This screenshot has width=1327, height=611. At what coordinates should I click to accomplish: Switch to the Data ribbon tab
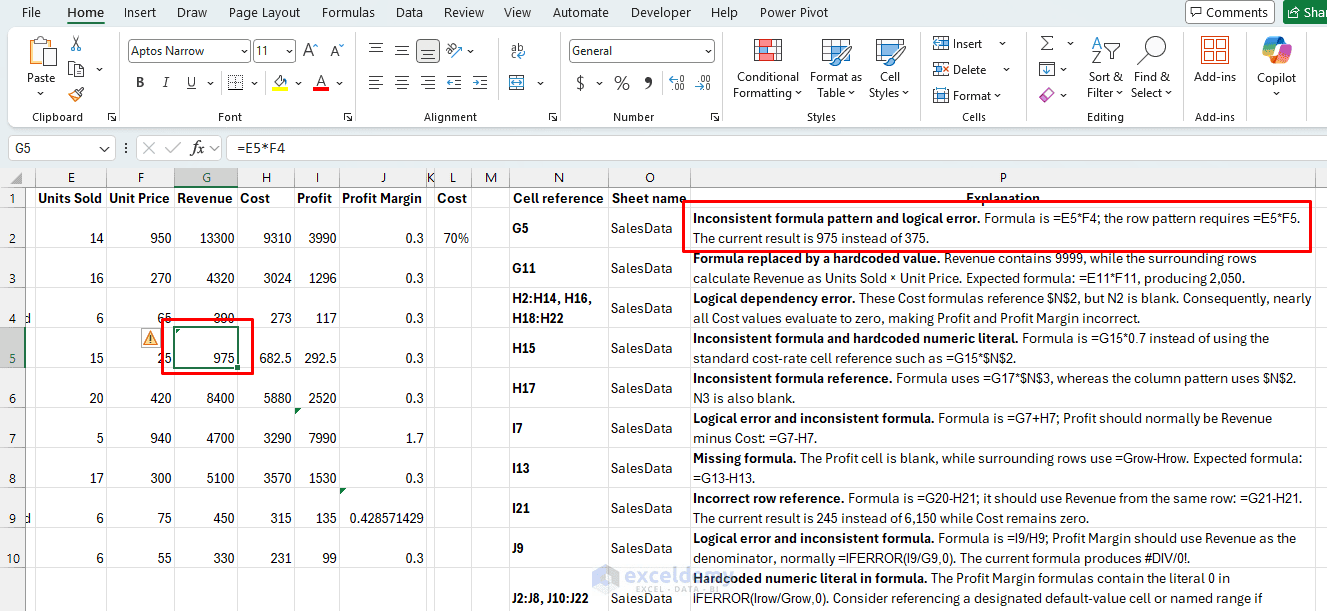(x=409, y=12)
